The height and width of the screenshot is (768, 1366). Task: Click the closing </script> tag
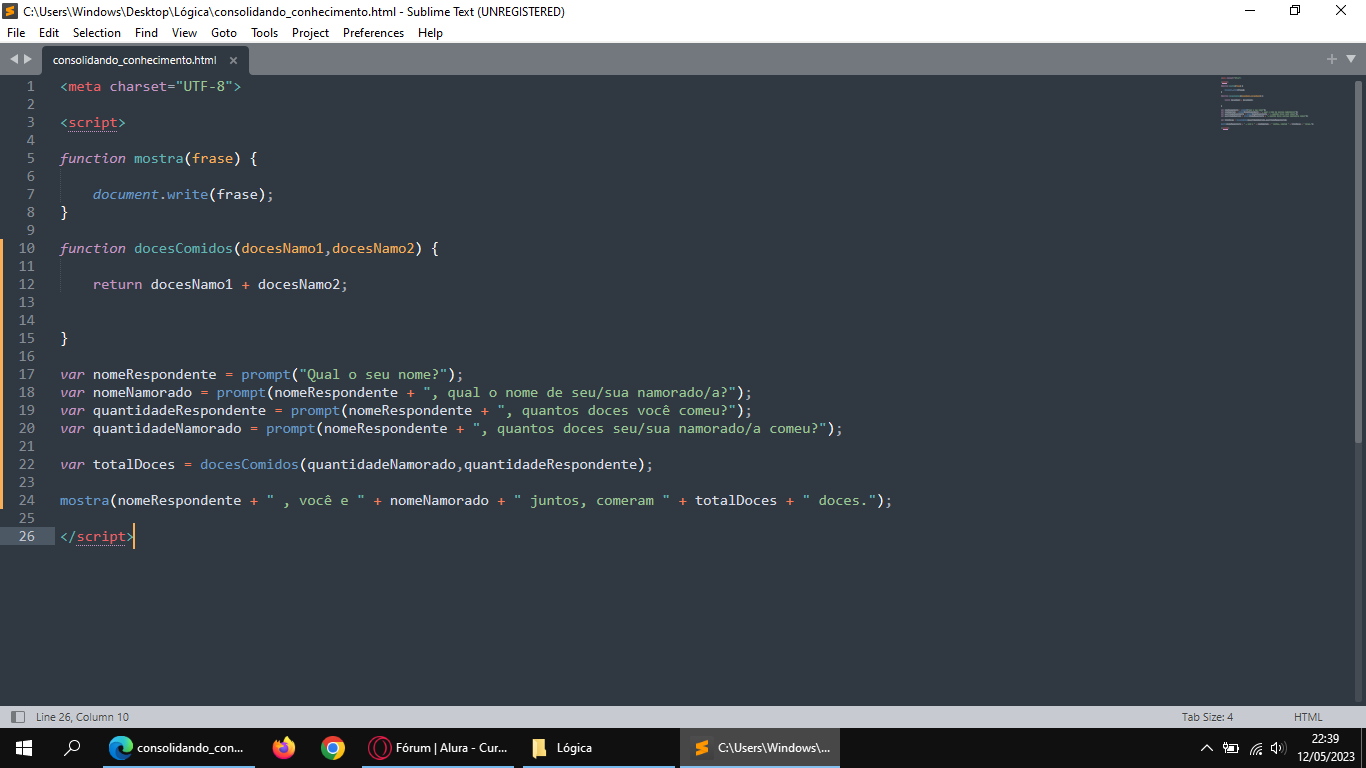97,536
